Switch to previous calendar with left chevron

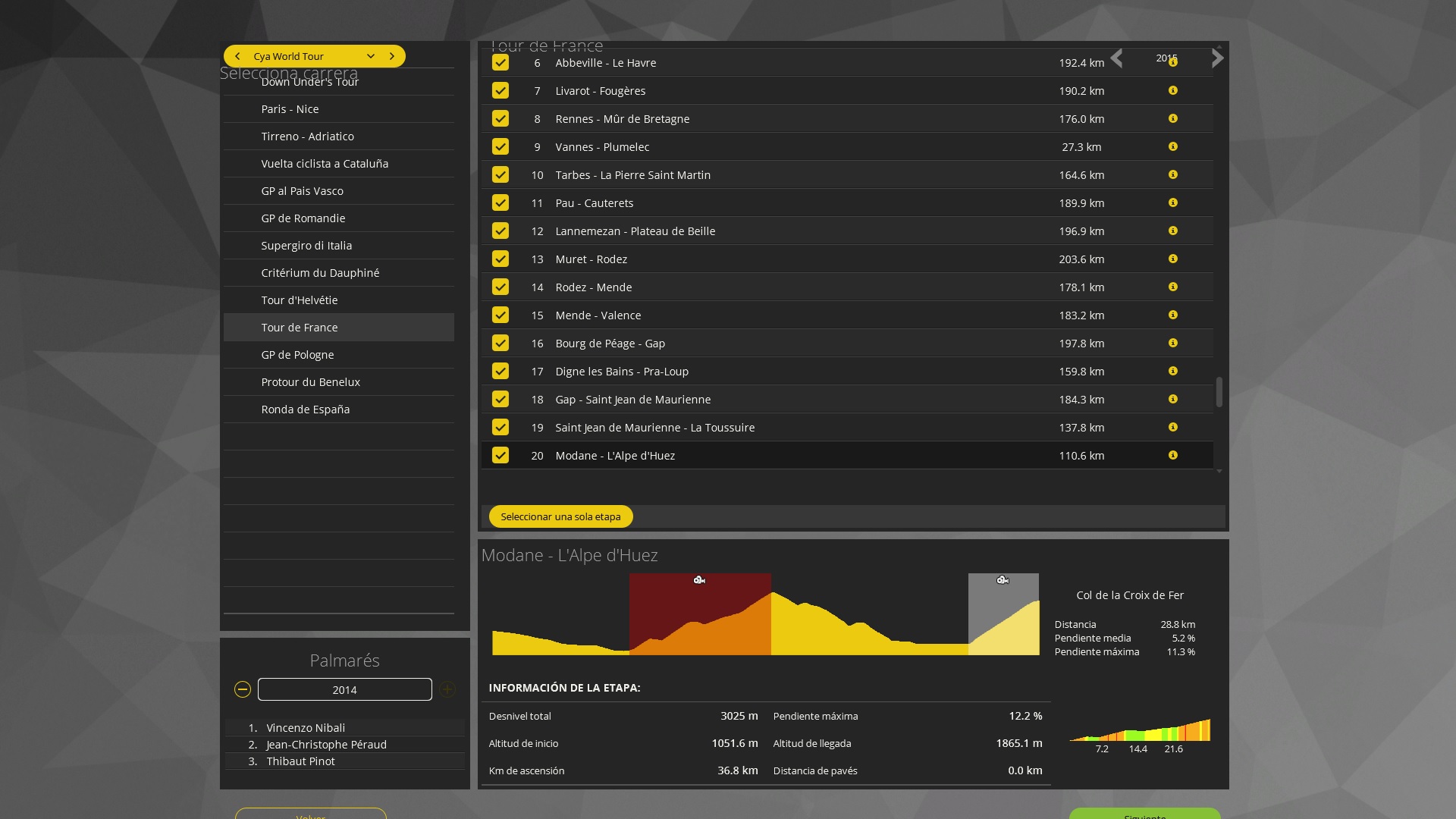coord(238,56)
